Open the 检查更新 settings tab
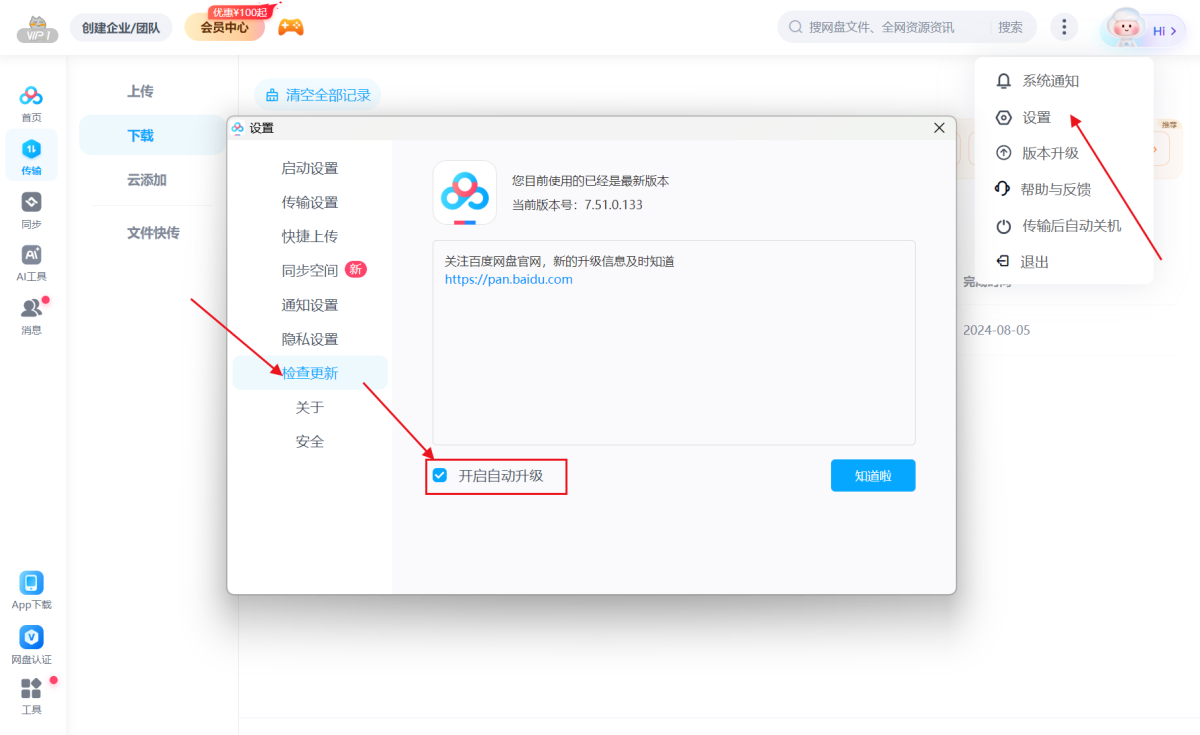 (x=310, y=373)
